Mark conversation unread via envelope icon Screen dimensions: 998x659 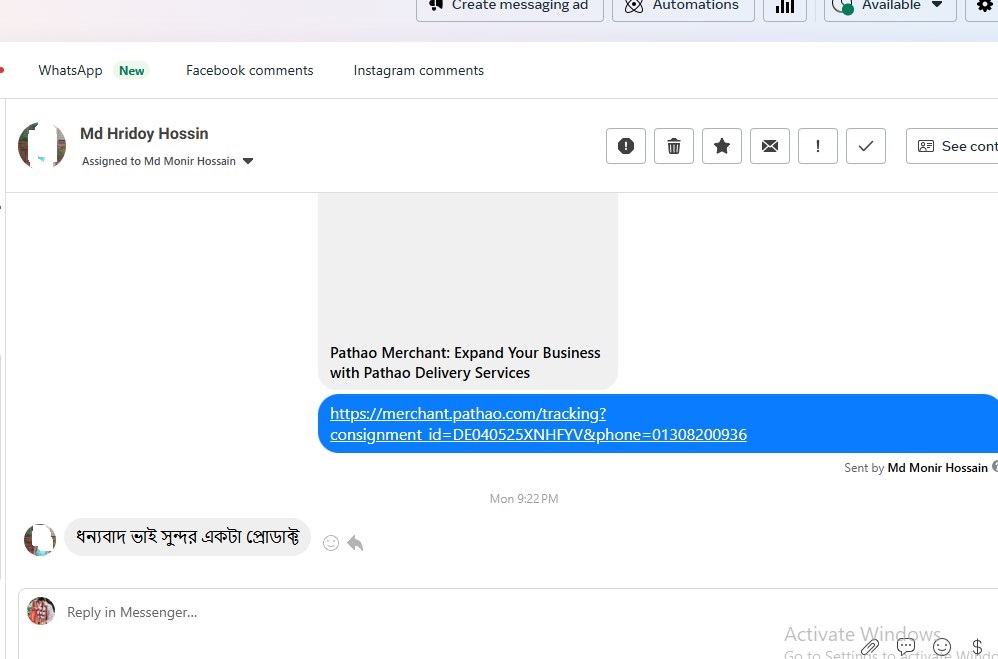[770, 146]
